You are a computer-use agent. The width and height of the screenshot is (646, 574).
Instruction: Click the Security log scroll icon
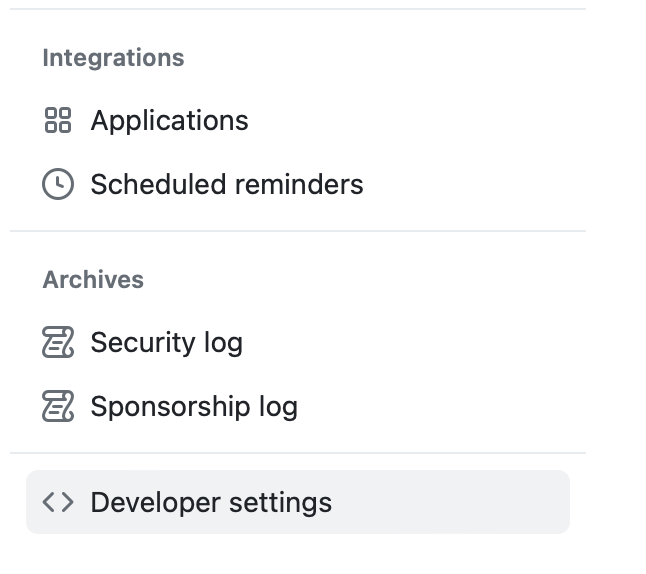(x=58, y=343)
